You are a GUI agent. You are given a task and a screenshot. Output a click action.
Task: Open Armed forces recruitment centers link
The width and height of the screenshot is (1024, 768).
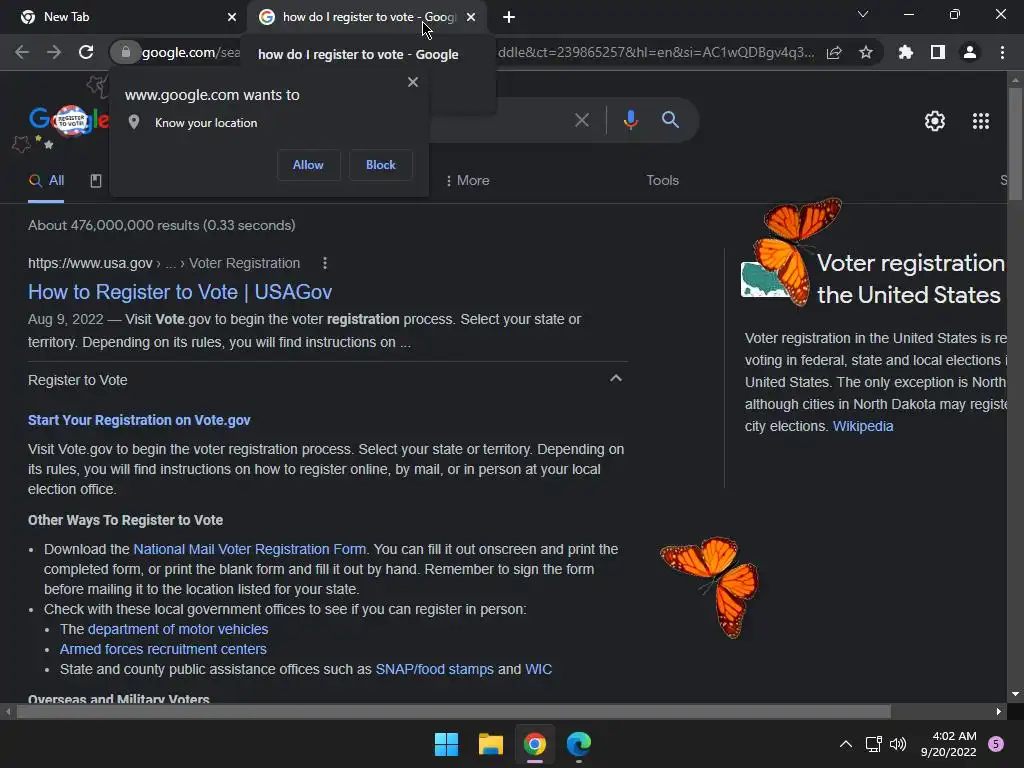click(x=163, y=649)
